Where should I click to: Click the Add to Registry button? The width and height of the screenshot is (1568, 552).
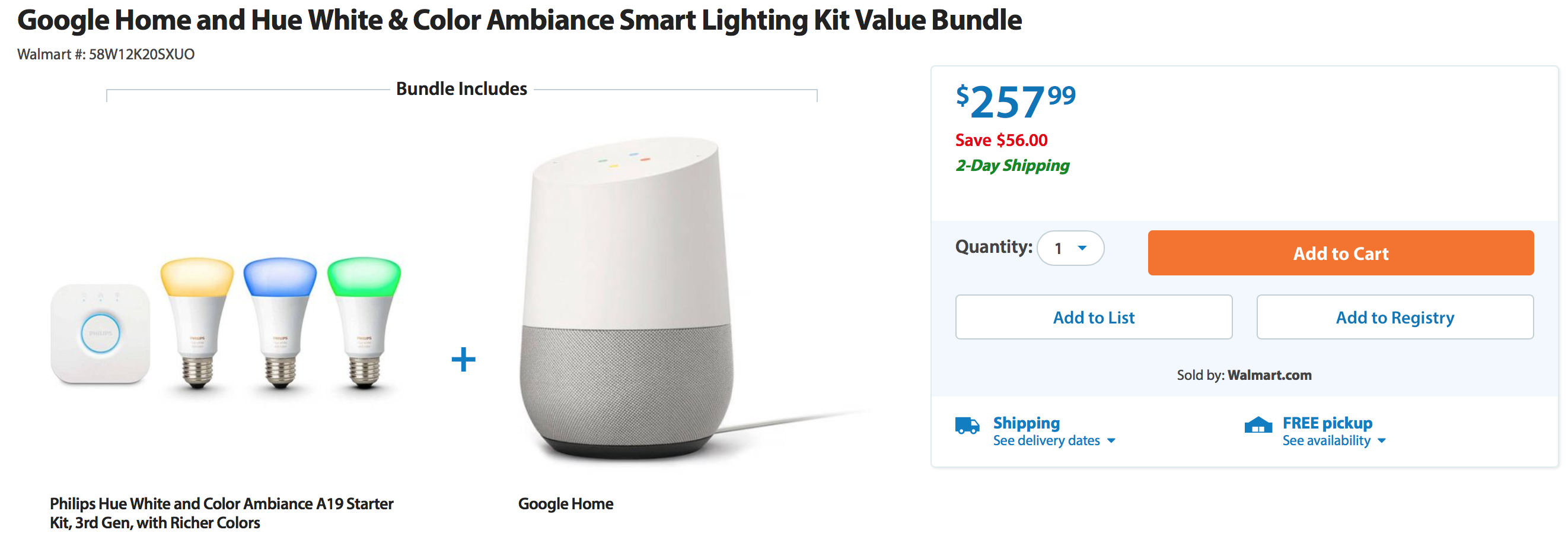click(1395, 317)
